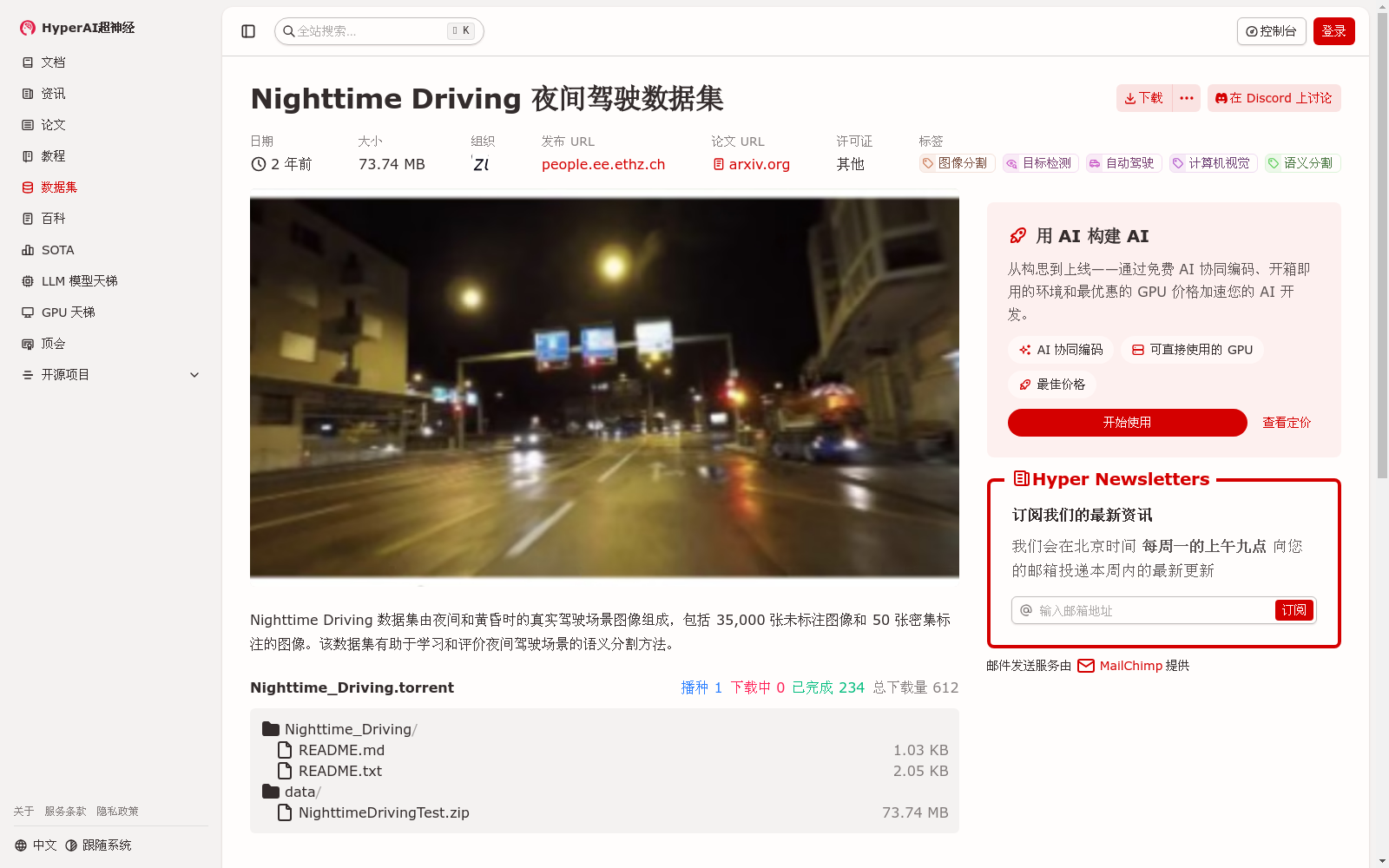Open the 中文 language selector
The width and height of the screenshot is (1389, 868).
coord(36,845)
